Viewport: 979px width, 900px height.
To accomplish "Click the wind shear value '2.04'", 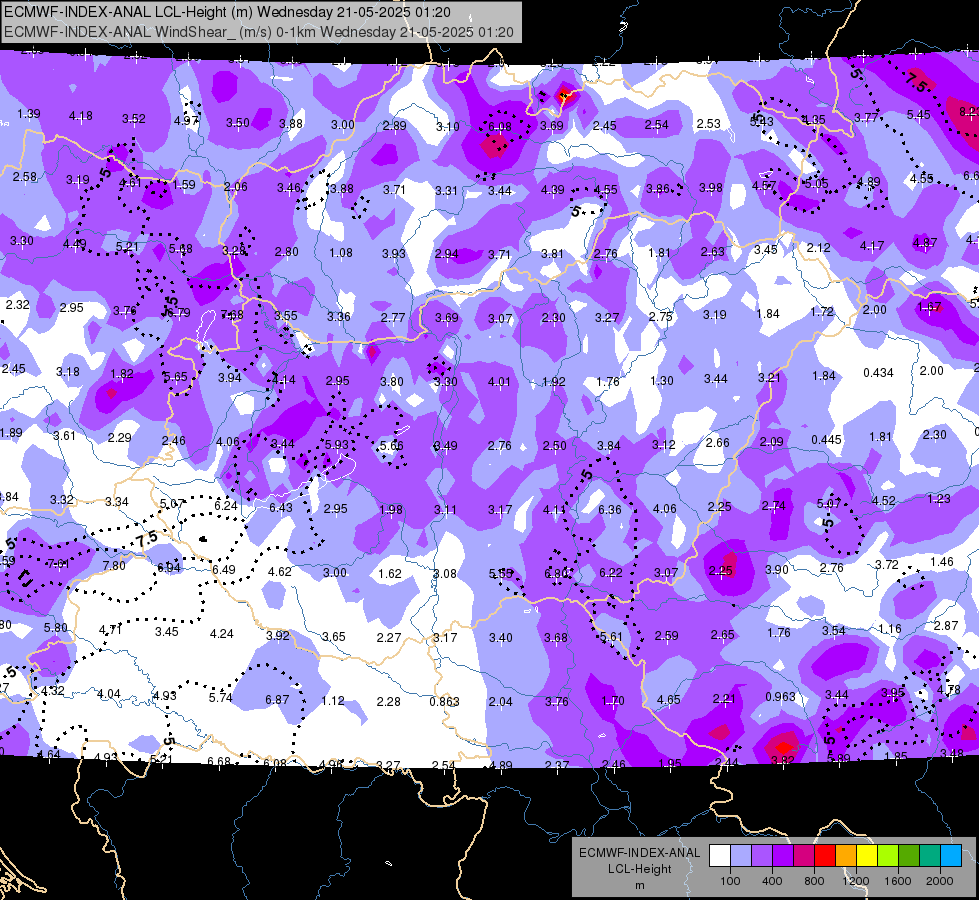I will pyautogui.click(x=500, y=702).
